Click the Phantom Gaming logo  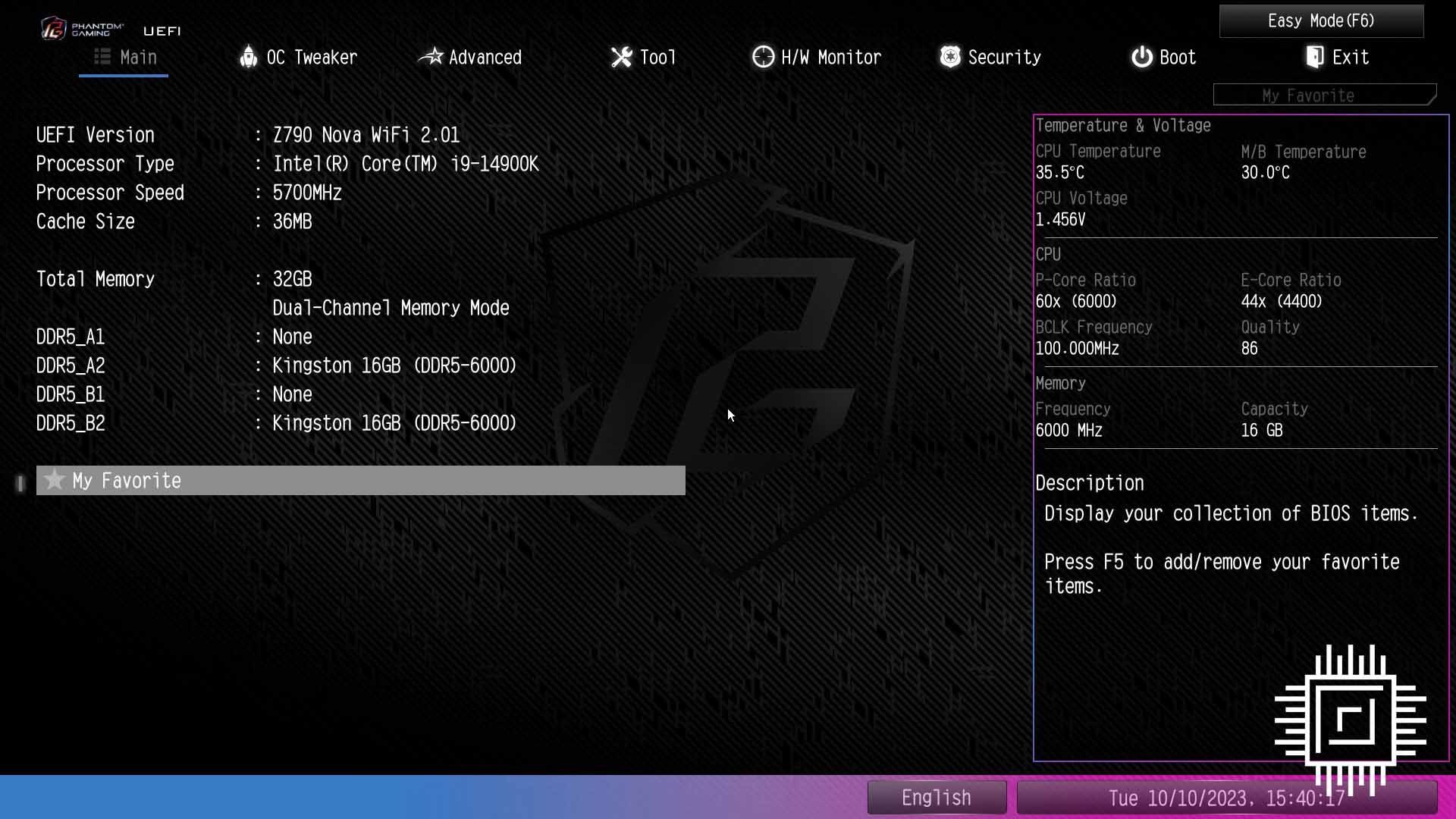click(x=82, y=29)
